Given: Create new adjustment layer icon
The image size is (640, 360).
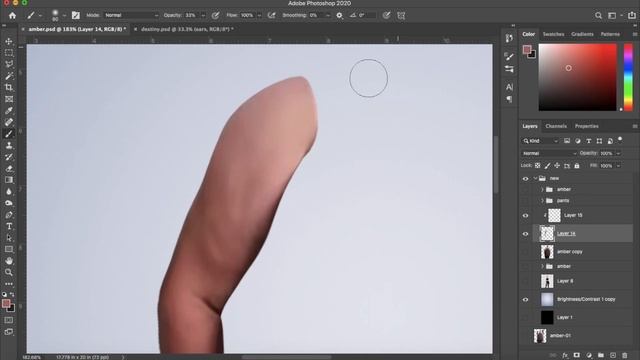Looking at the screenshot, I should coord(589,356).
